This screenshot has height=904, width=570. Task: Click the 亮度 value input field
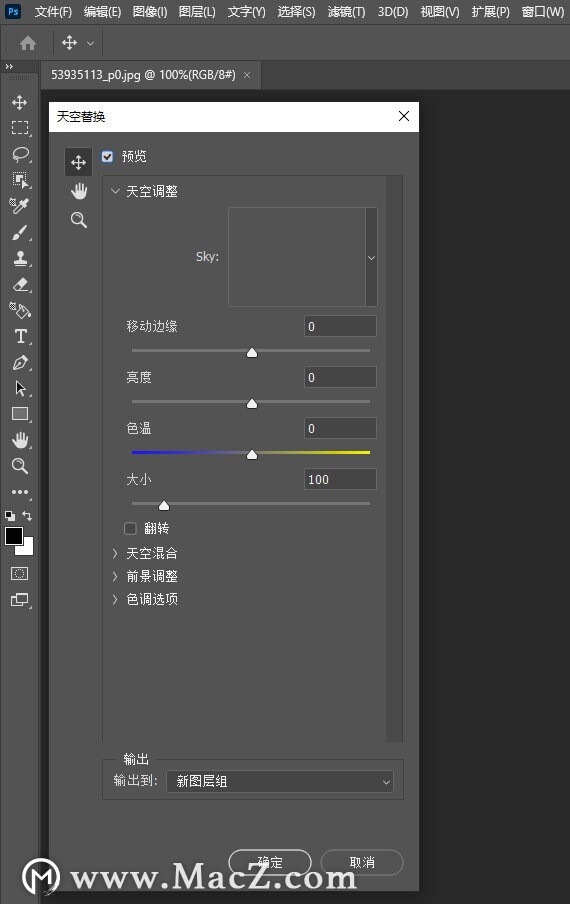(340, 377)
